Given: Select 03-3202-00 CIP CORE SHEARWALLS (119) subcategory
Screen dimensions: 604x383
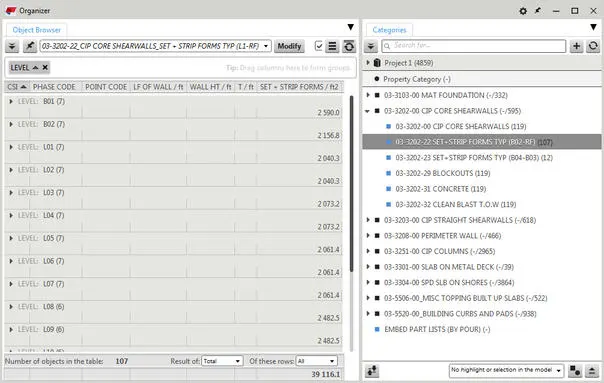Looking at the screenshot, I should [x=461, y=126].
